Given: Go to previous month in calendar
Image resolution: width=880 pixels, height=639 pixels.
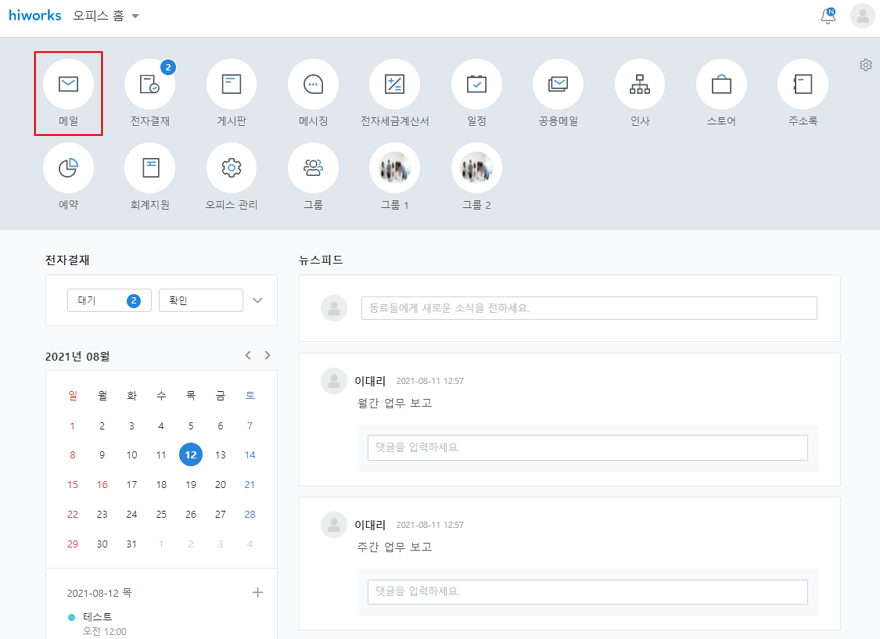Looking at the screenshot, I should tap(248, 355).
